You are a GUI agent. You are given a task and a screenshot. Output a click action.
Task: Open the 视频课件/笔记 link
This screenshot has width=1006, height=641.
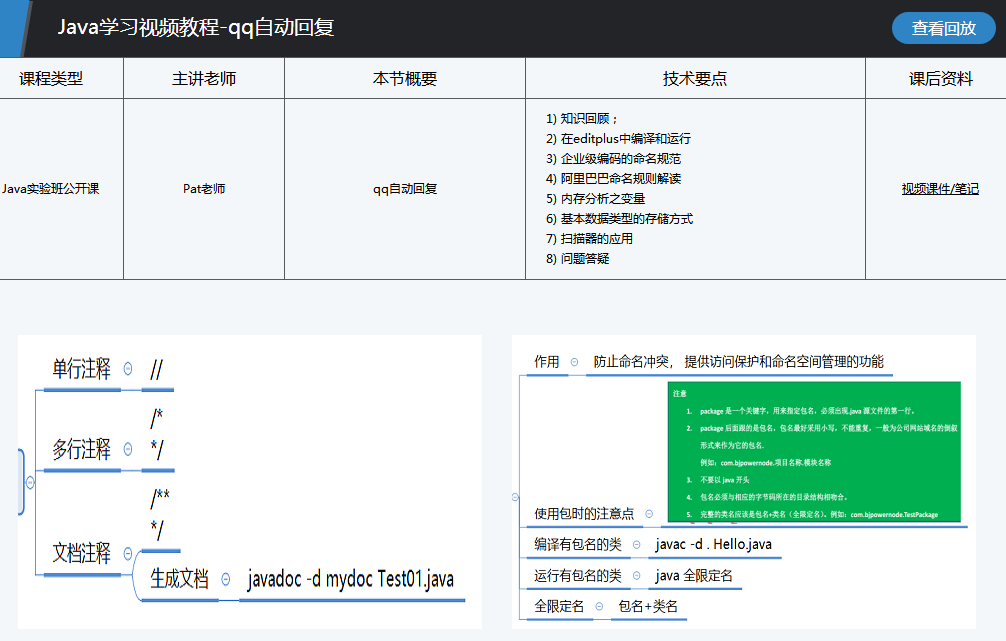point(939,189)
